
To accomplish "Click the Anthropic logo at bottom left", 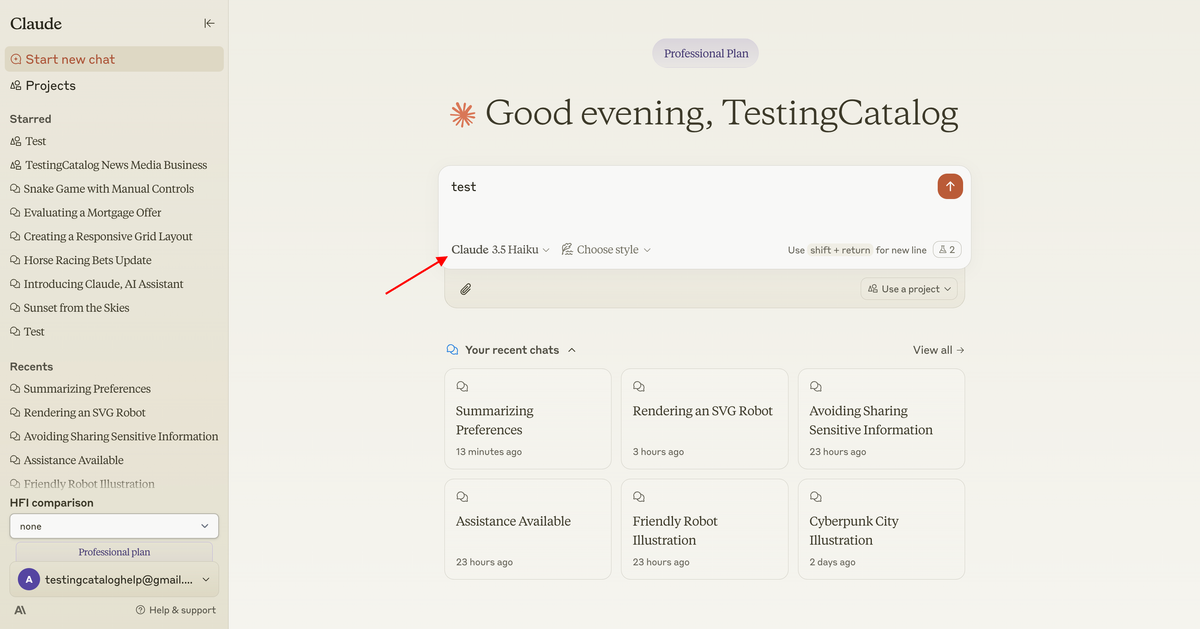I will [x=19, y=609].
